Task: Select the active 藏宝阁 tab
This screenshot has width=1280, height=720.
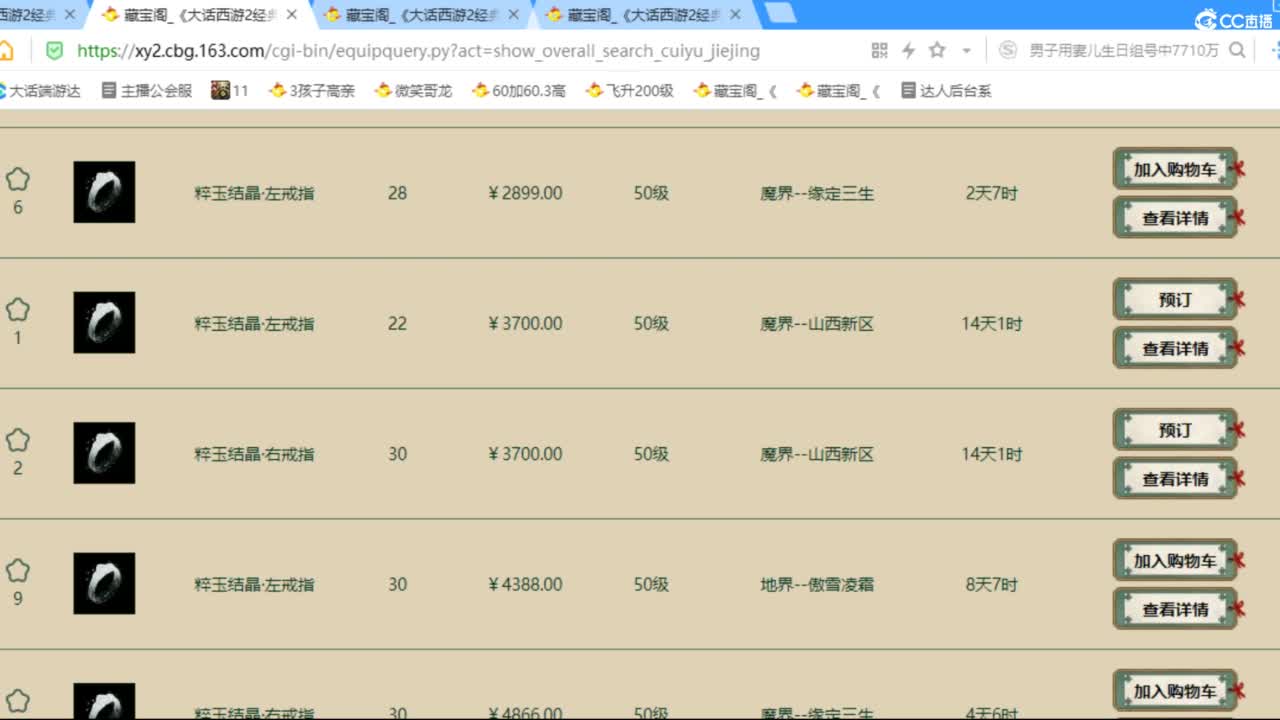Action: pos(200,15)
